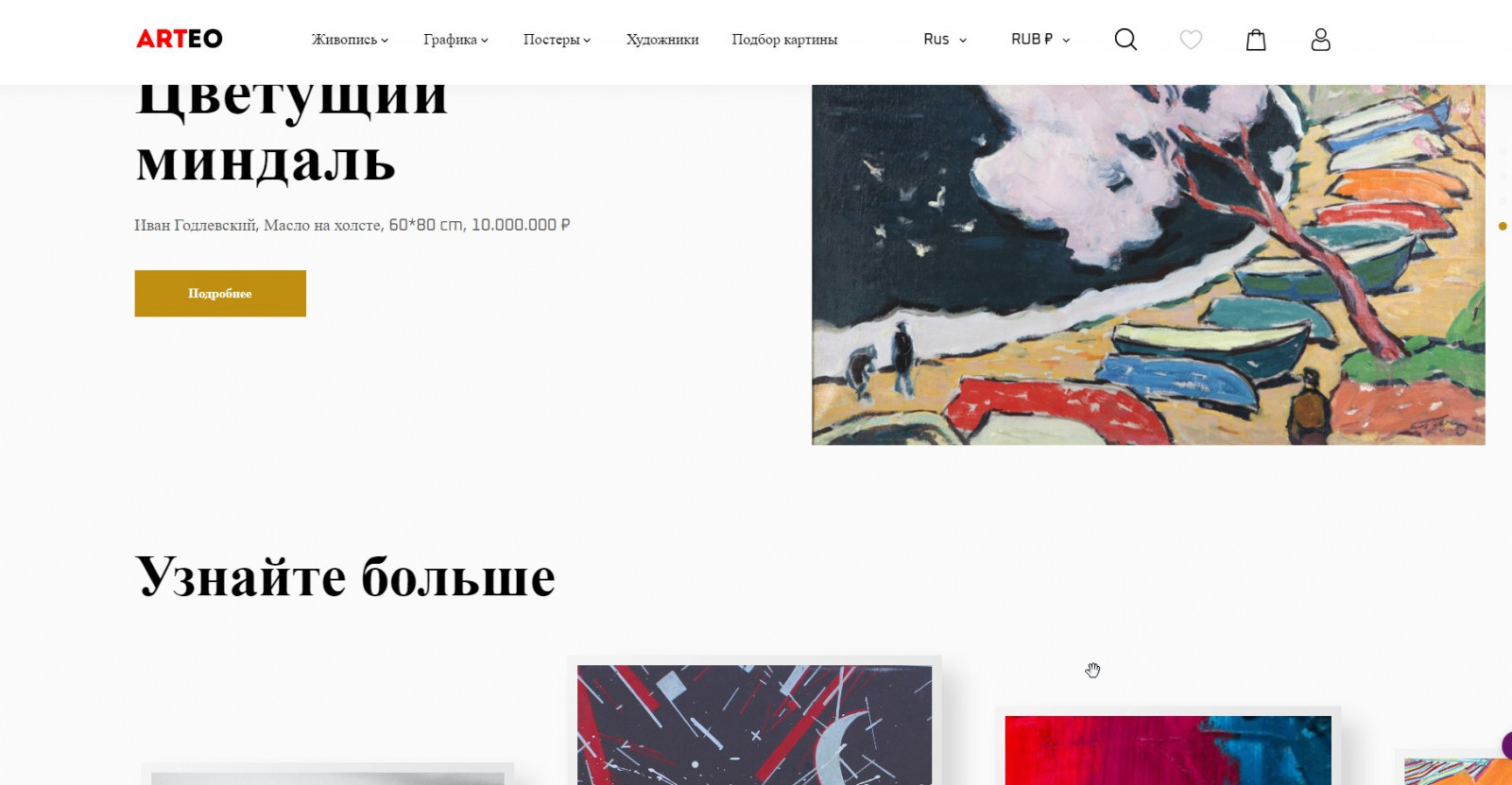This screenshot has height=785, width=1512.
Task: Open the Цветущий миндаль painting image
Action: (1148, 265)
